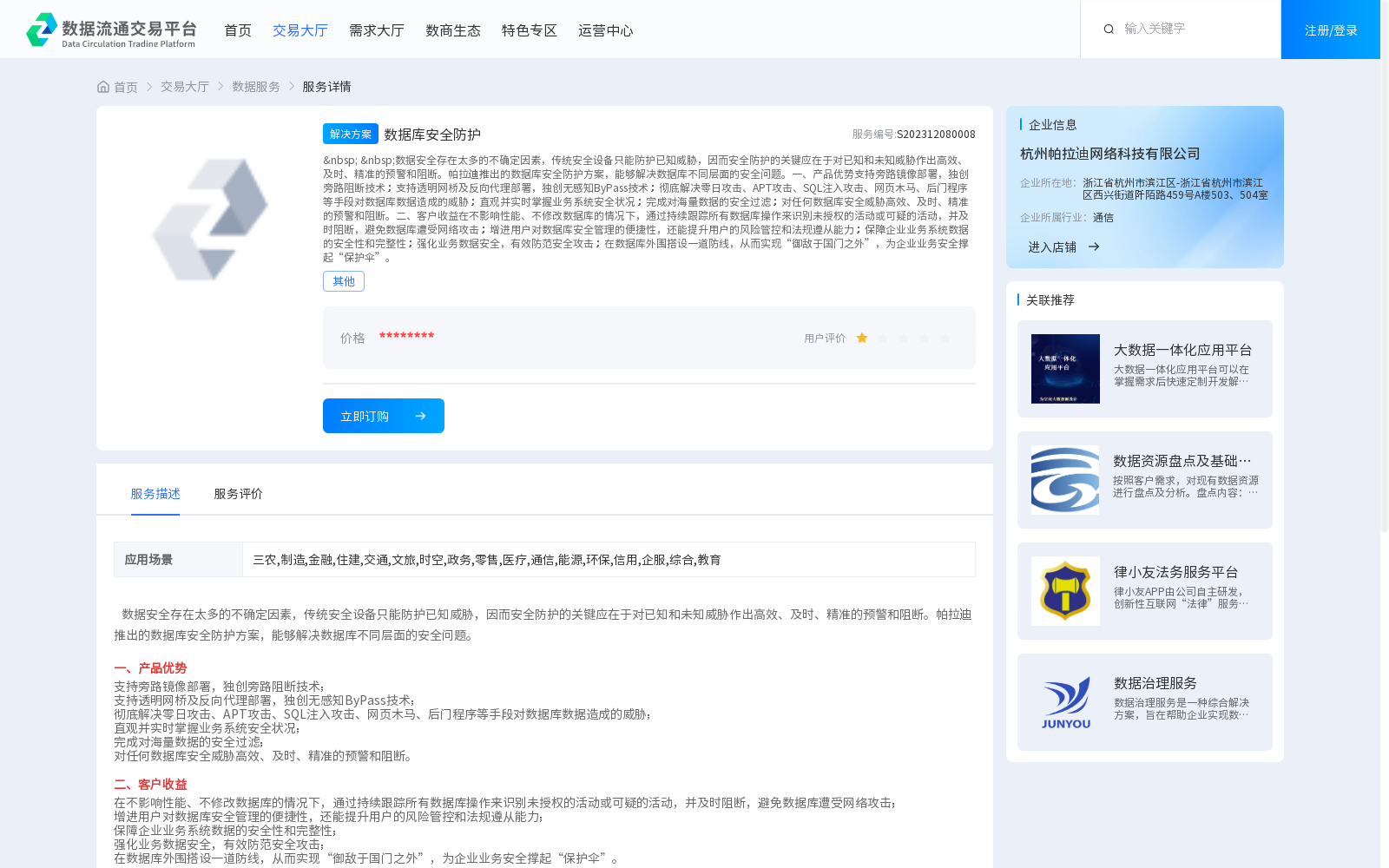Open 大数据一体化应用平台 title
The image size is (1389, 868).
(1183, 350)
